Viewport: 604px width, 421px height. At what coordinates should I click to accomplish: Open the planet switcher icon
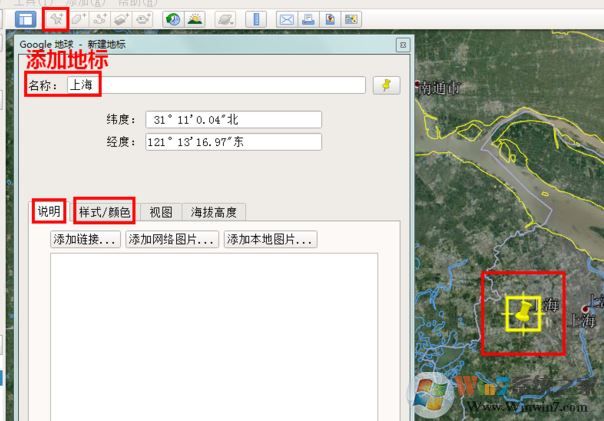[x=225, y=19]
